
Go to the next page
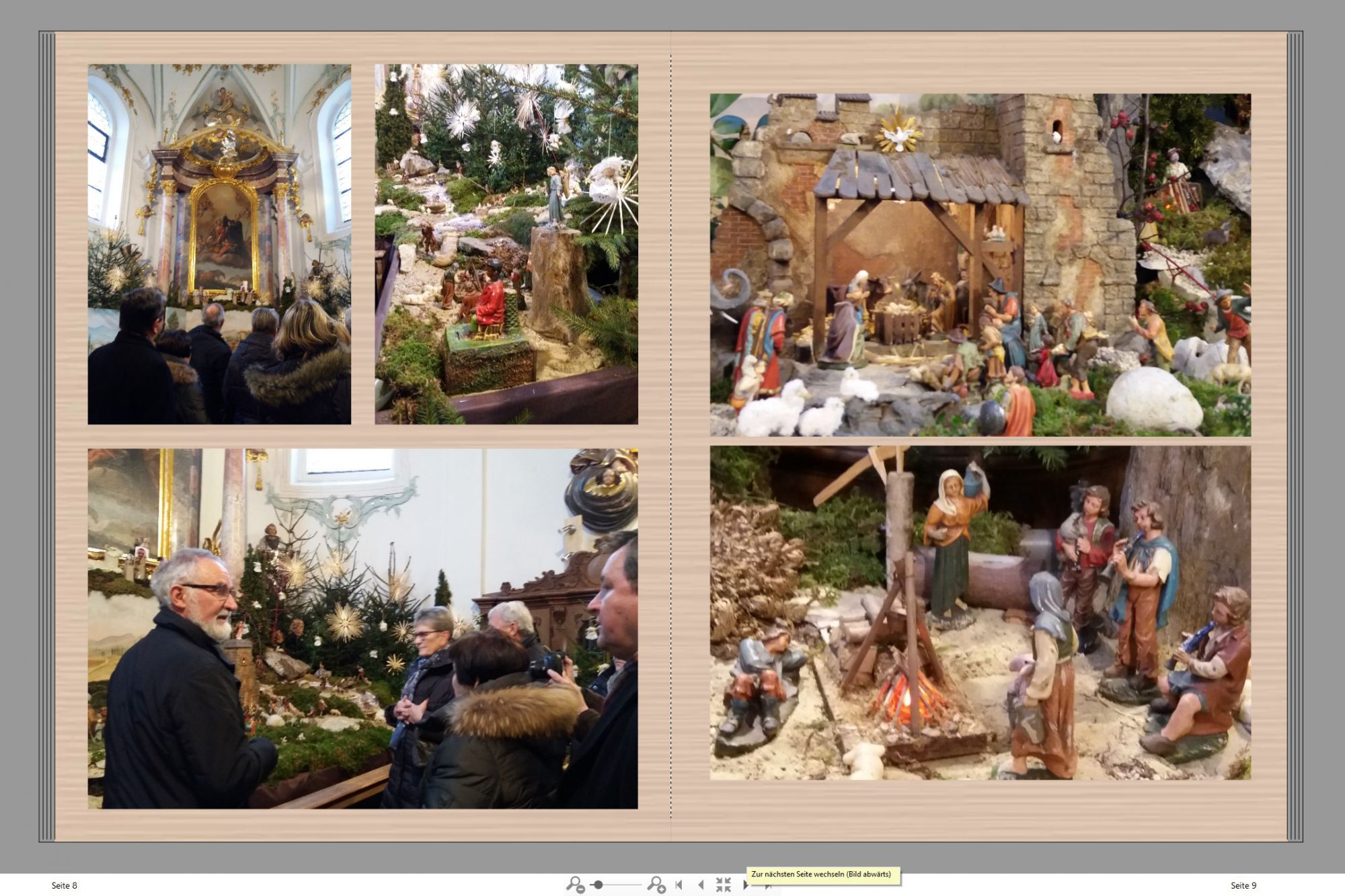click(744, 885)
